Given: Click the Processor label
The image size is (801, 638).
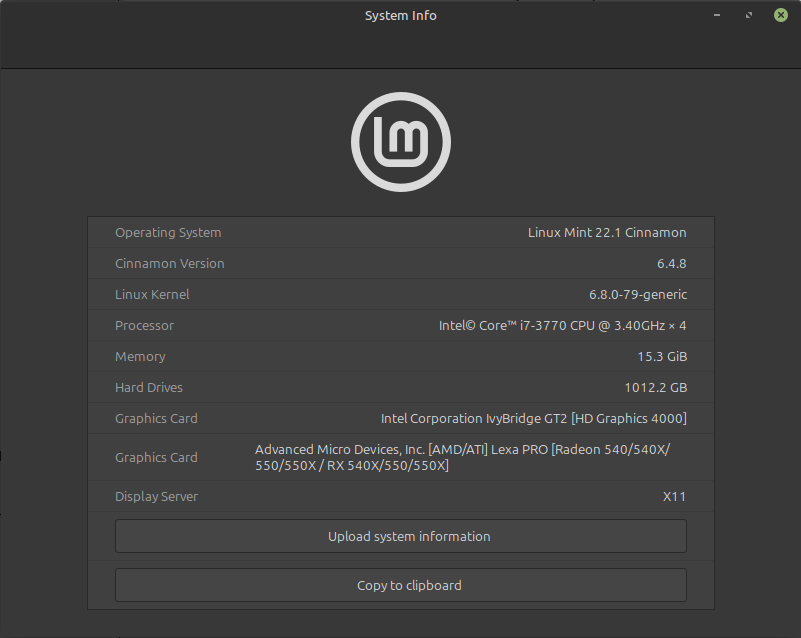Looking at the screenshot, I should 145,325.
